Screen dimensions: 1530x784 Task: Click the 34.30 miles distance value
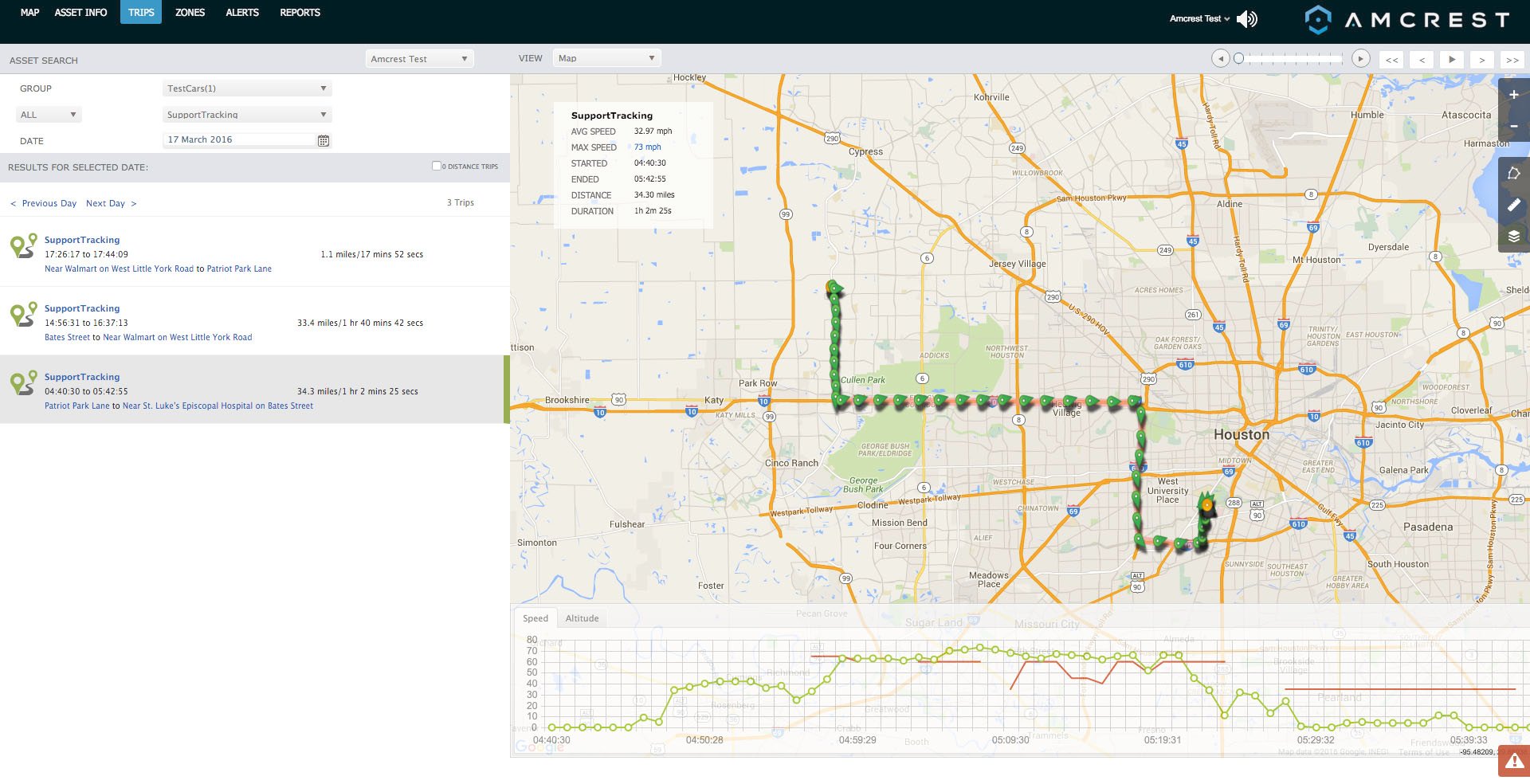click(654, 195)
